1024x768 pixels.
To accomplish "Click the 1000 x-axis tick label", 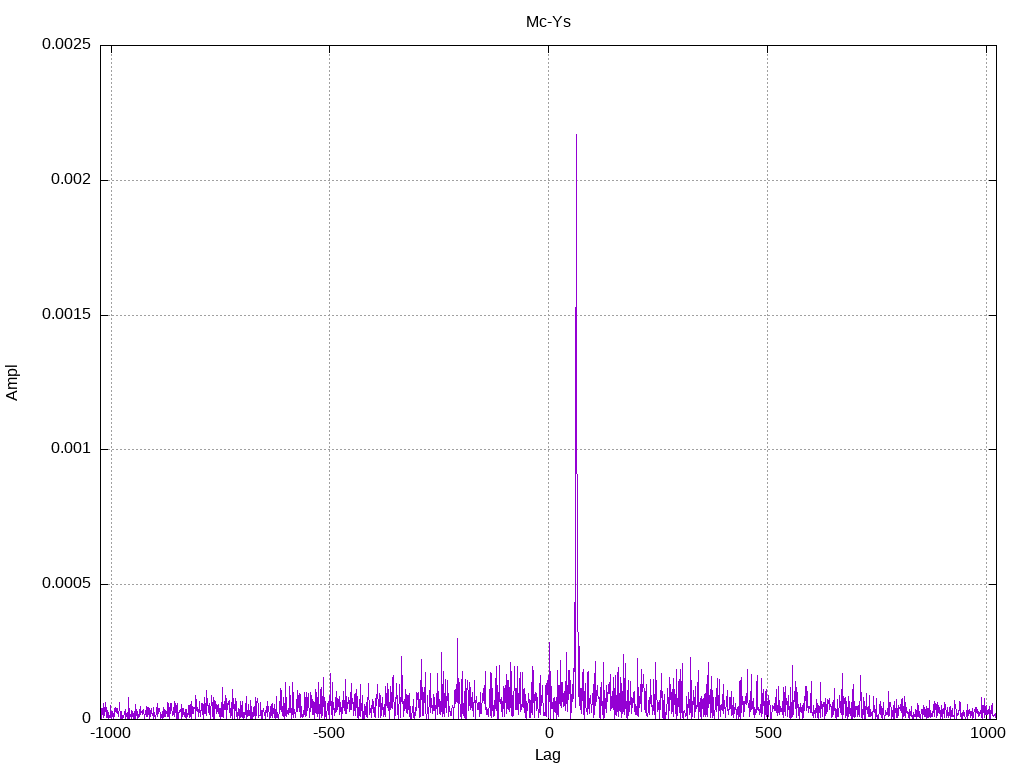I will pyautogui.click(x=987, y=733).
